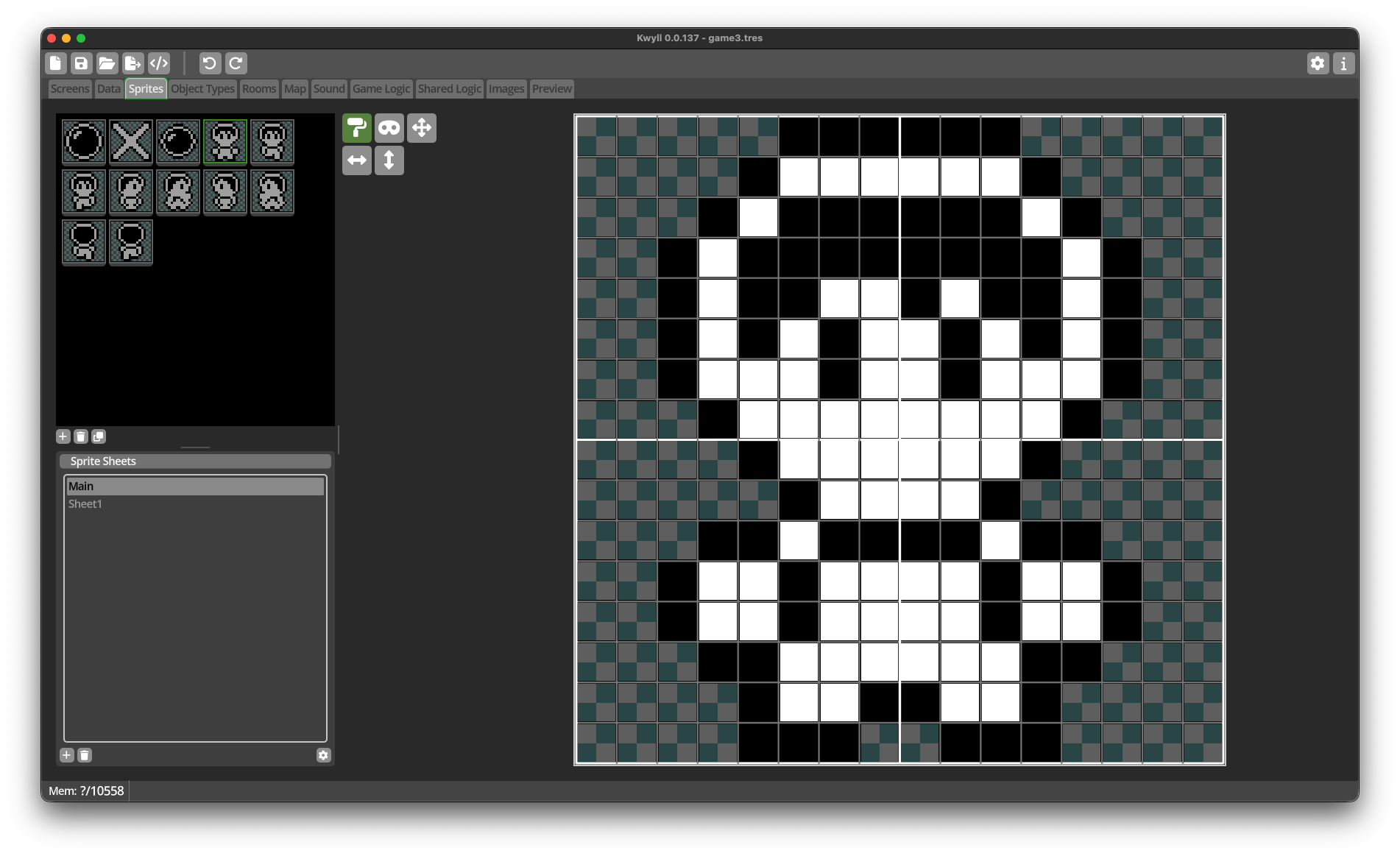Click the mask tool icon

[389, 128]
